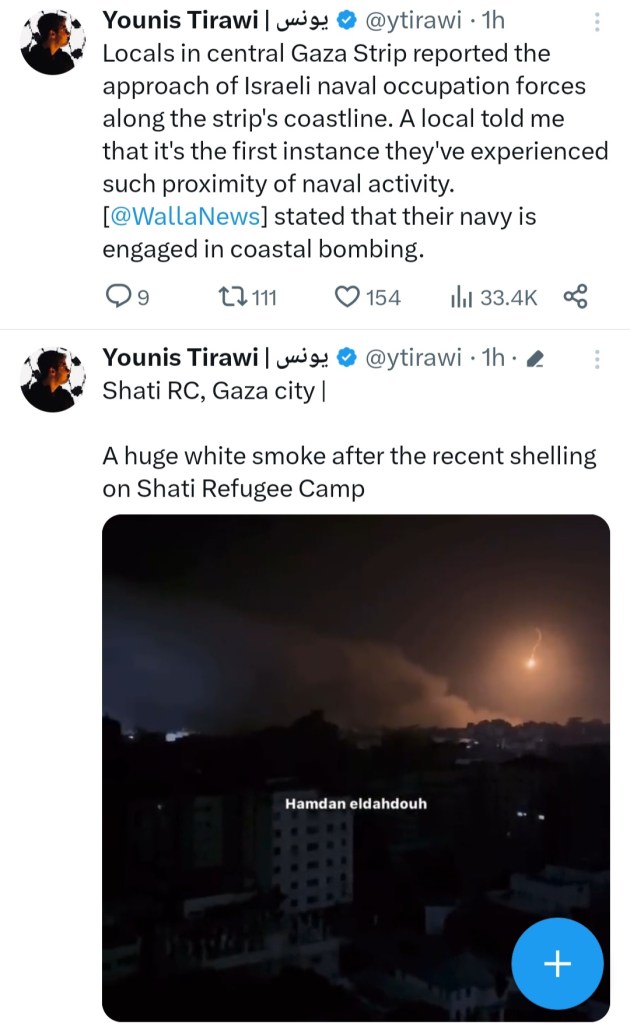The height and width of the screenshot is (1023, 630).
Task: Share the first tweet
Action: (575, 297)
